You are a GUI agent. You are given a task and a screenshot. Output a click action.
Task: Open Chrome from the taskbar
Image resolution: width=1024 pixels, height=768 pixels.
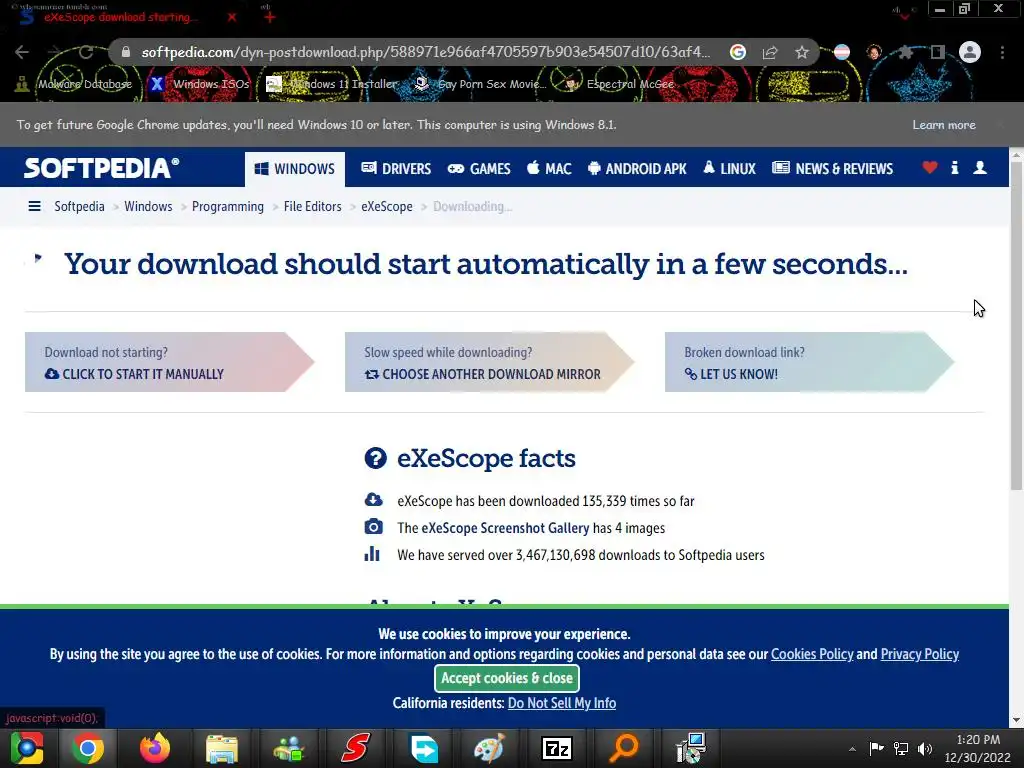(88, 748)
